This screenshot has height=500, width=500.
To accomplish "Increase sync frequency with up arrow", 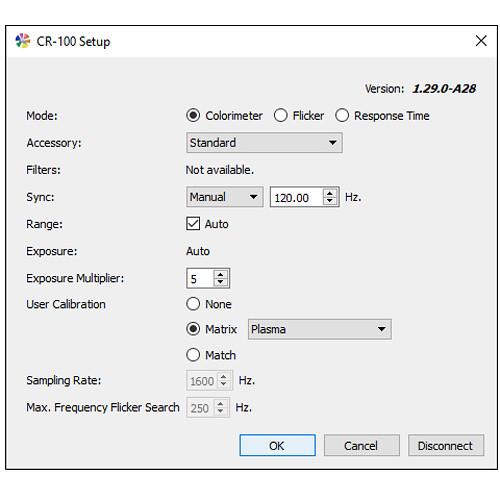I will click(x=330, y=193).
